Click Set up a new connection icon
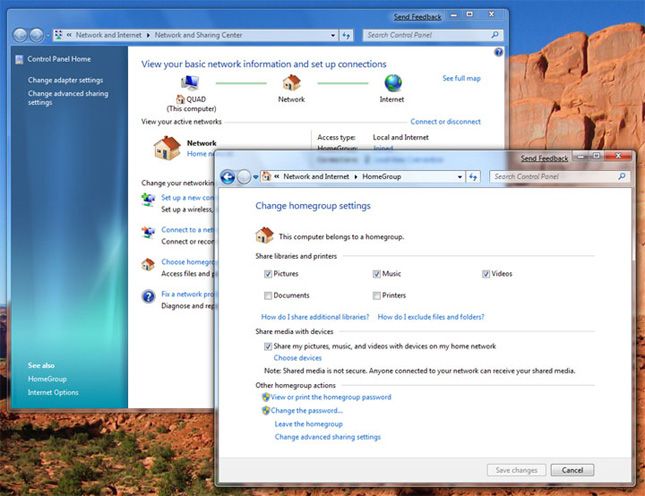The image size is (645, 496). pos(148,199)
